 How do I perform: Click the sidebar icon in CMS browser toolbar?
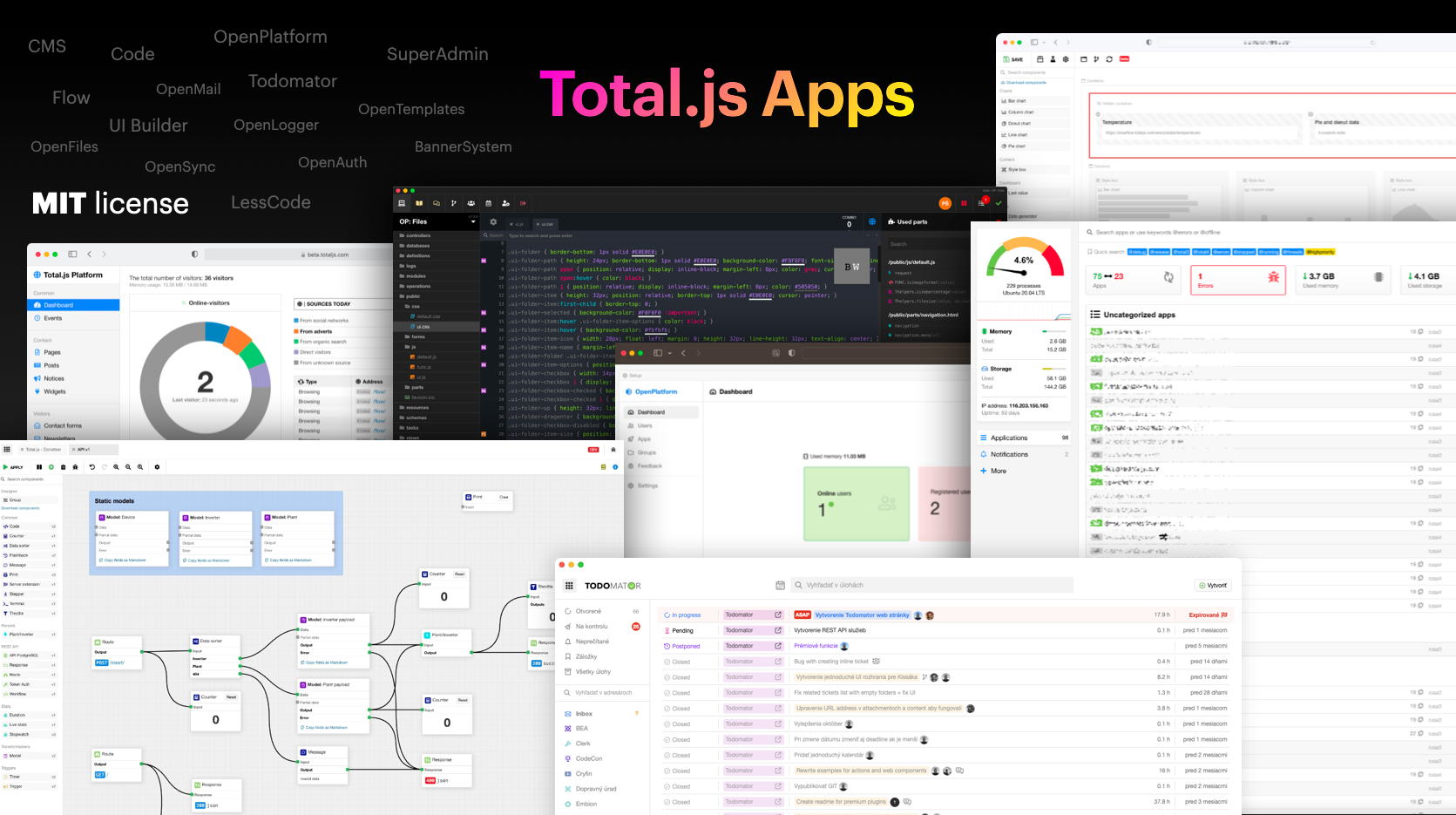[x=72, y=255]
